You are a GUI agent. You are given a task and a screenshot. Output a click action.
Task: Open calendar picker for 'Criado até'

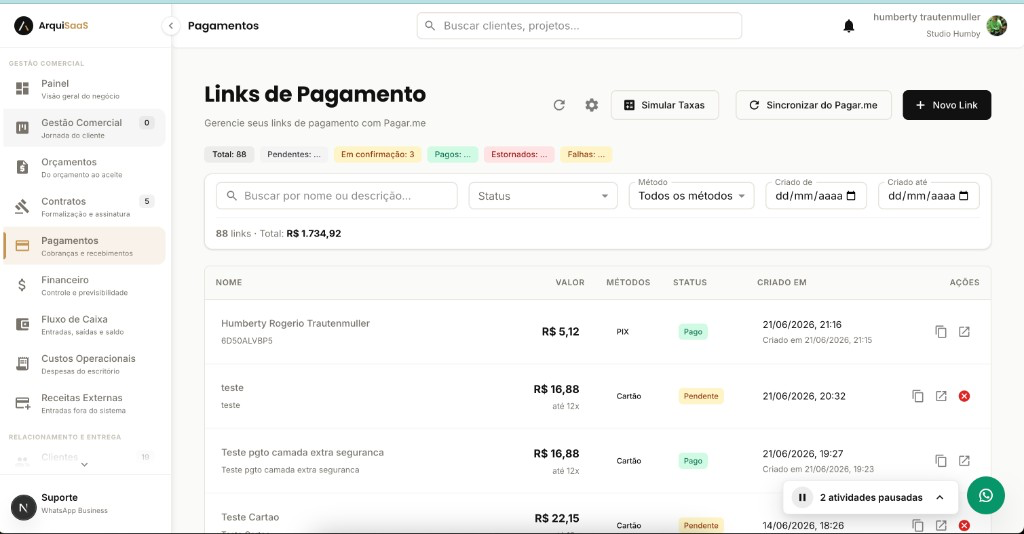(964, 196)
